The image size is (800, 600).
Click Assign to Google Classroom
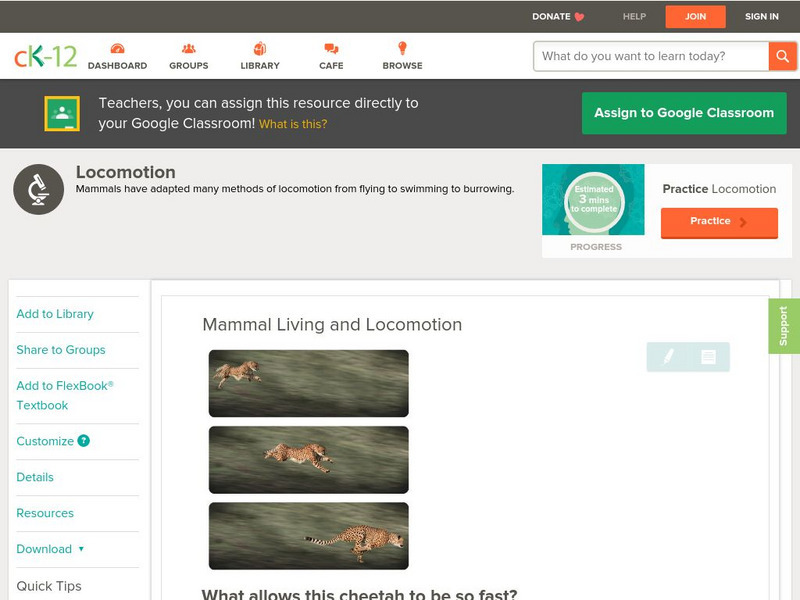click(x=684, y=113)
